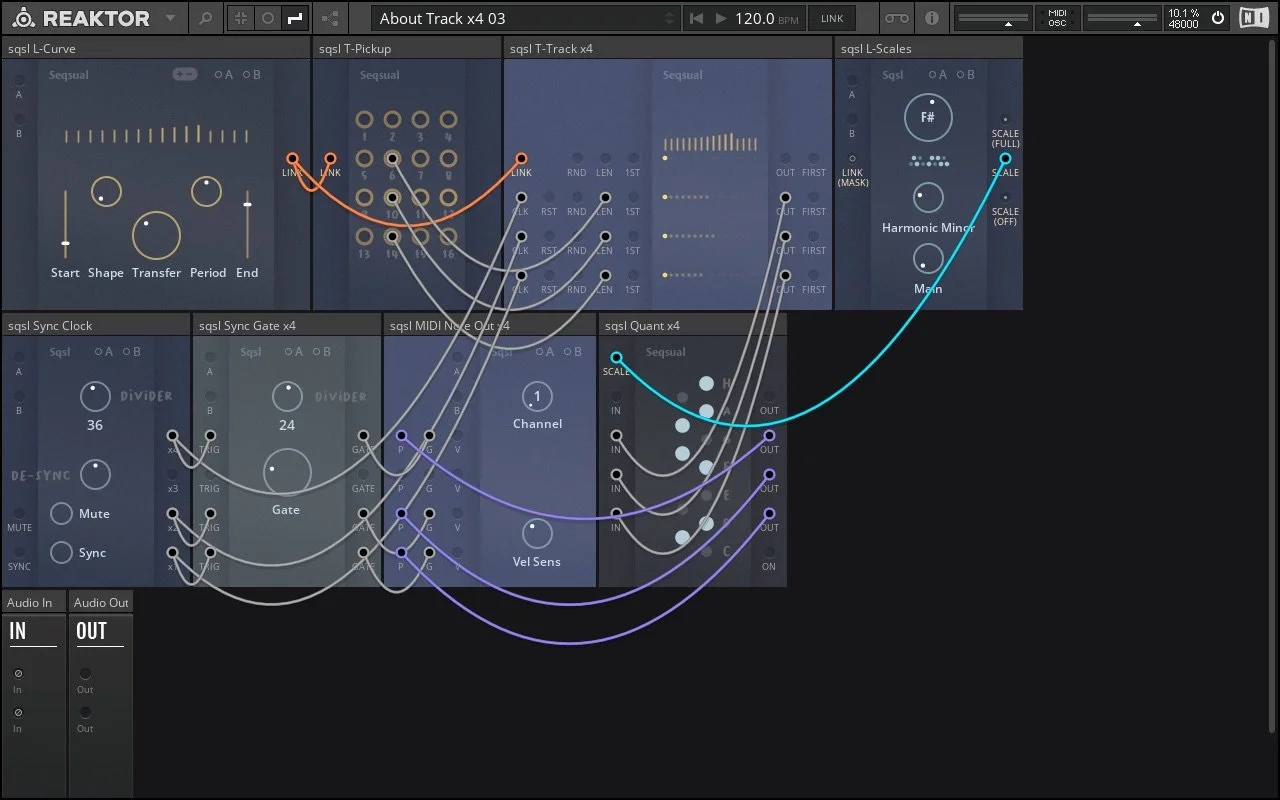Adjust the output level slider in header
Viewport: 1280px width, 800px height.
coord(1121,18)
